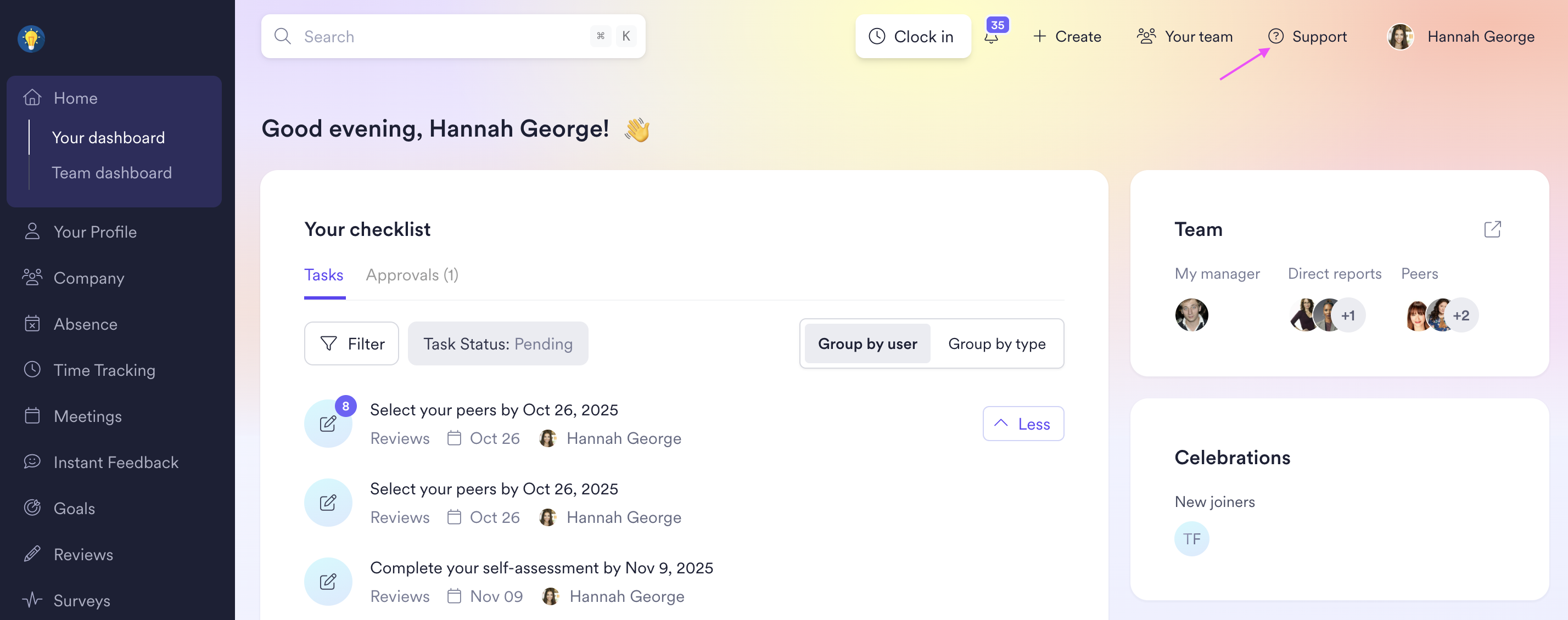This screenshot has width=1568, height=620.
Task: Open Goals from the sidebar
Action: click(74, 508)
